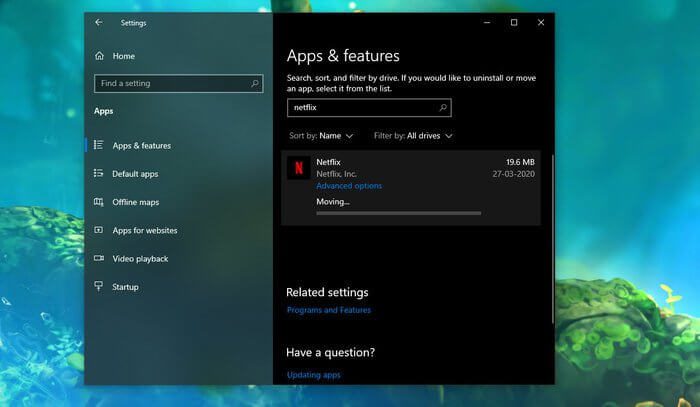Open Programs and Features link
The height and width of the screenshot is (407, 700).
[328, 310]
